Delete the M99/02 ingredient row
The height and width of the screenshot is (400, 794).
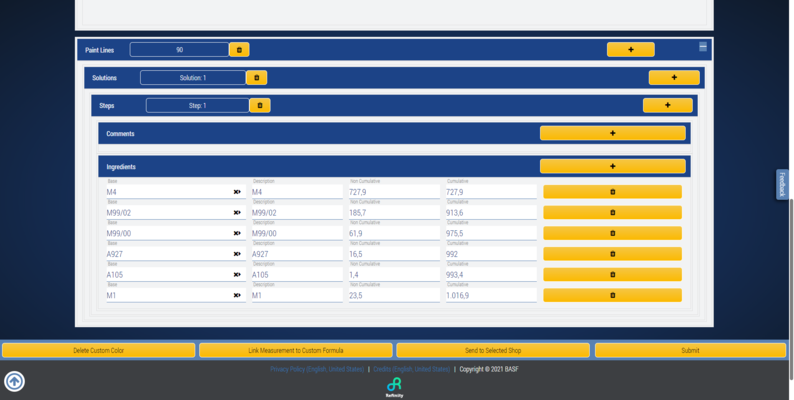coord(612,213)
